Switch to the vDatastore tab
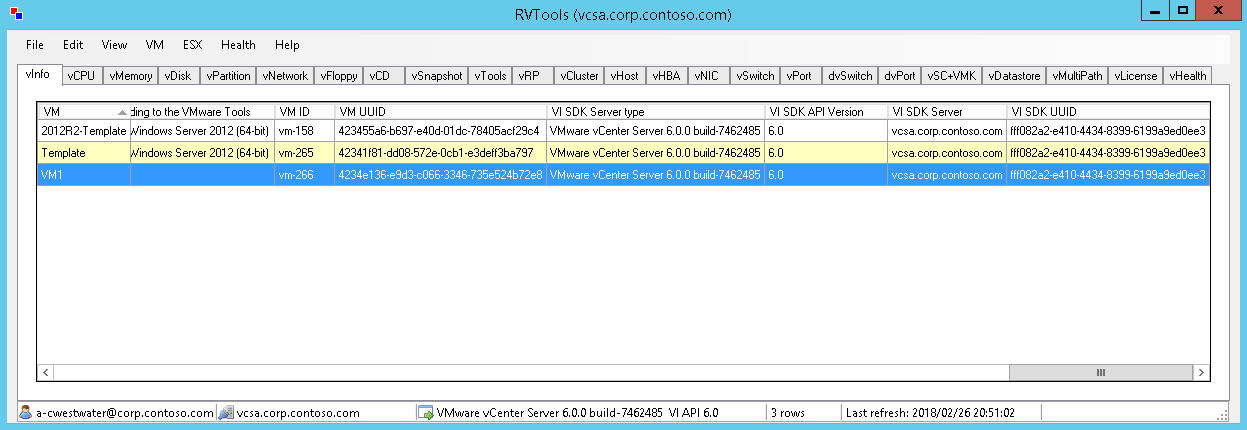 [x=1015, y=76]
